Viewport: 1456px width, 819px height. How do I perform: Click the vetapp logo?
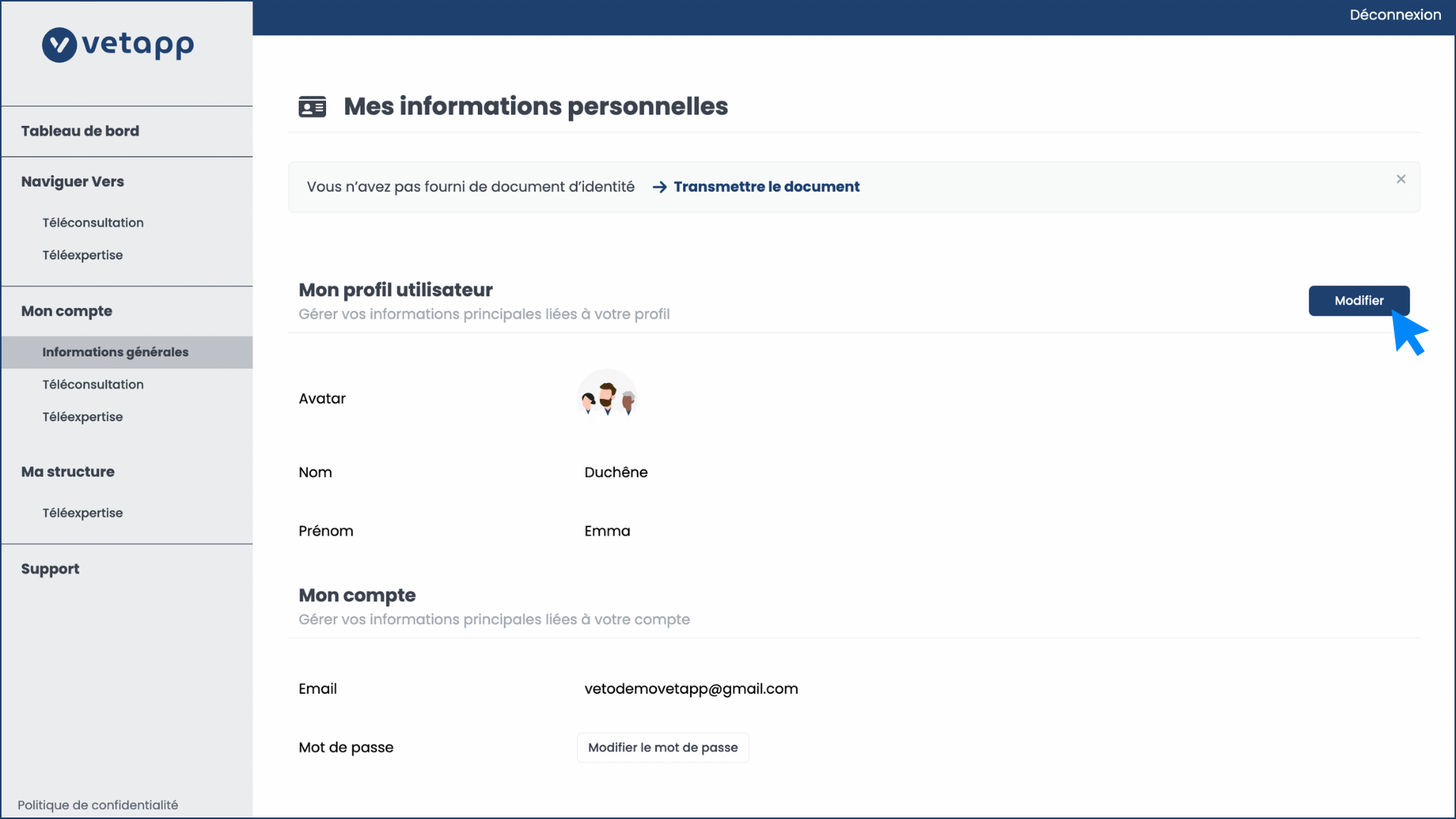coord(118,45)
